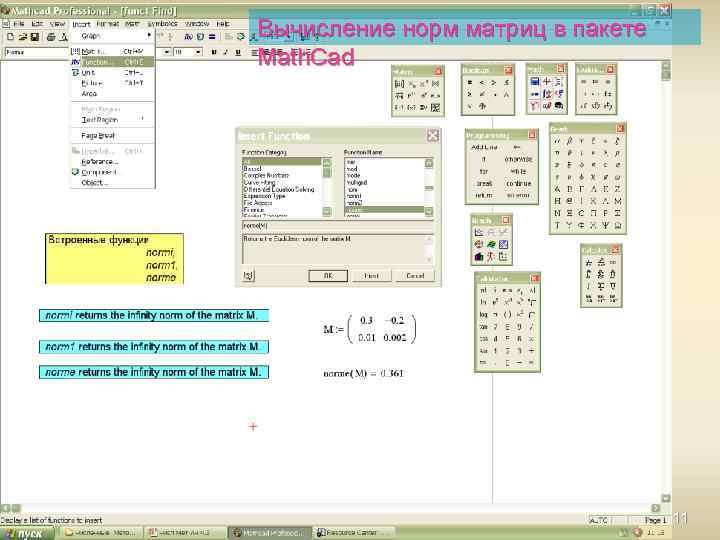Image resolution: width=720 pixels, height=540 pixels.
Task: Click capital Gamma in Greek palette
Action: (581, 189)
